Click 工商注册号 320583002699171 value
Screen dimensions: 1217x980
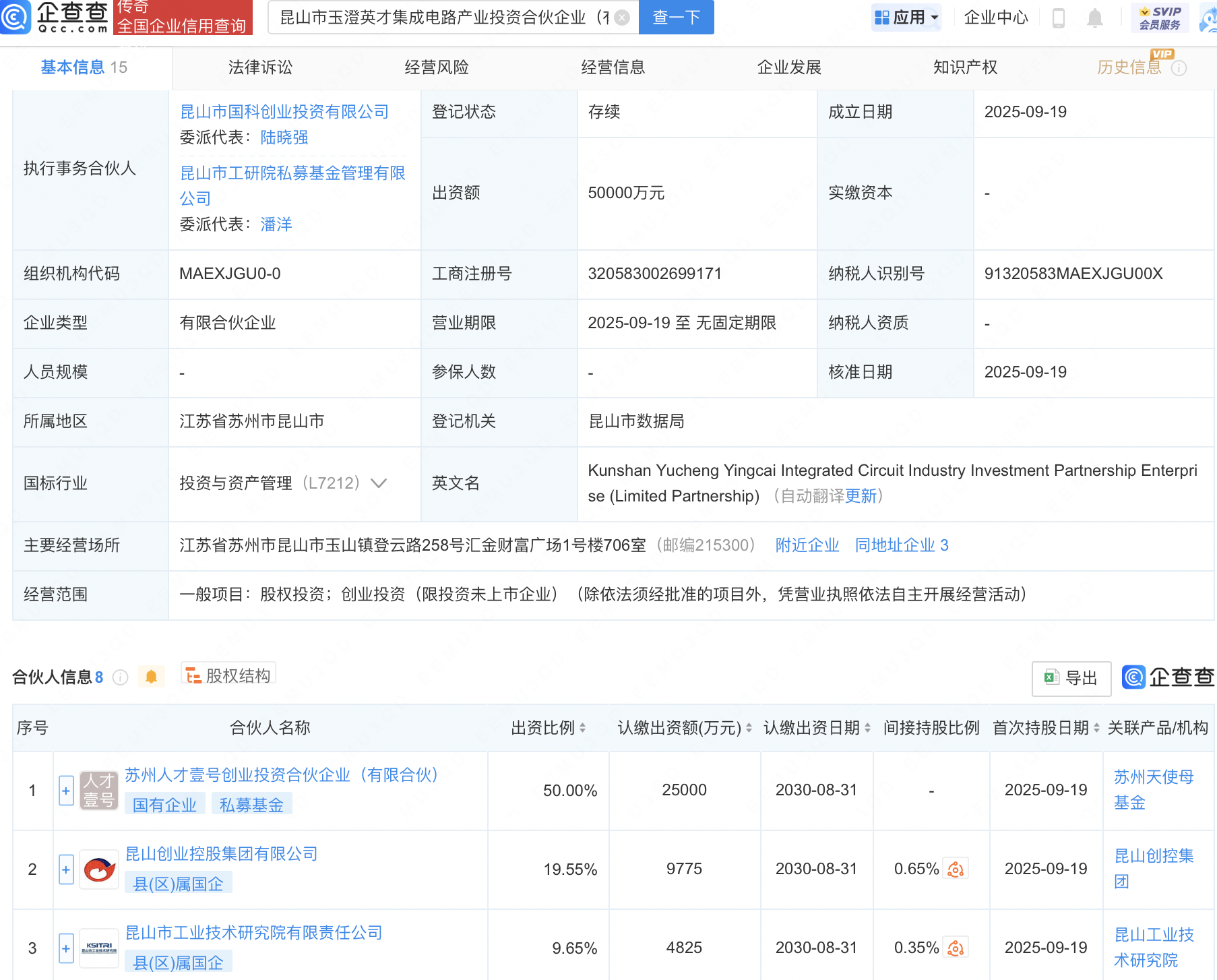(654, 274)
